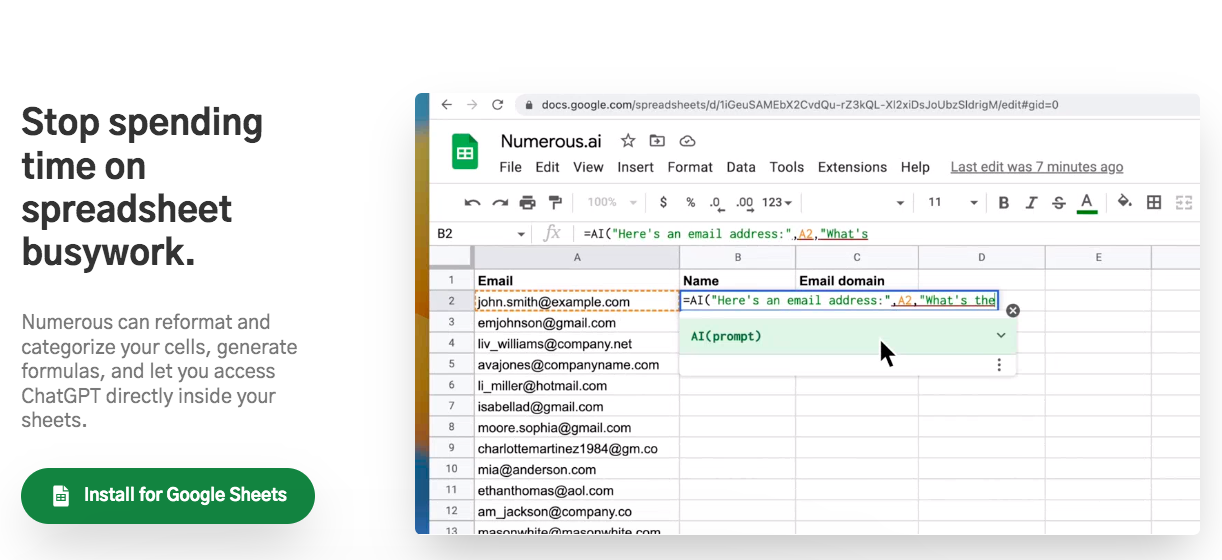This screenshot has width=1222, height=560.
Task: Click cell emjohnson@gmail.com
Action: [577, 323]
